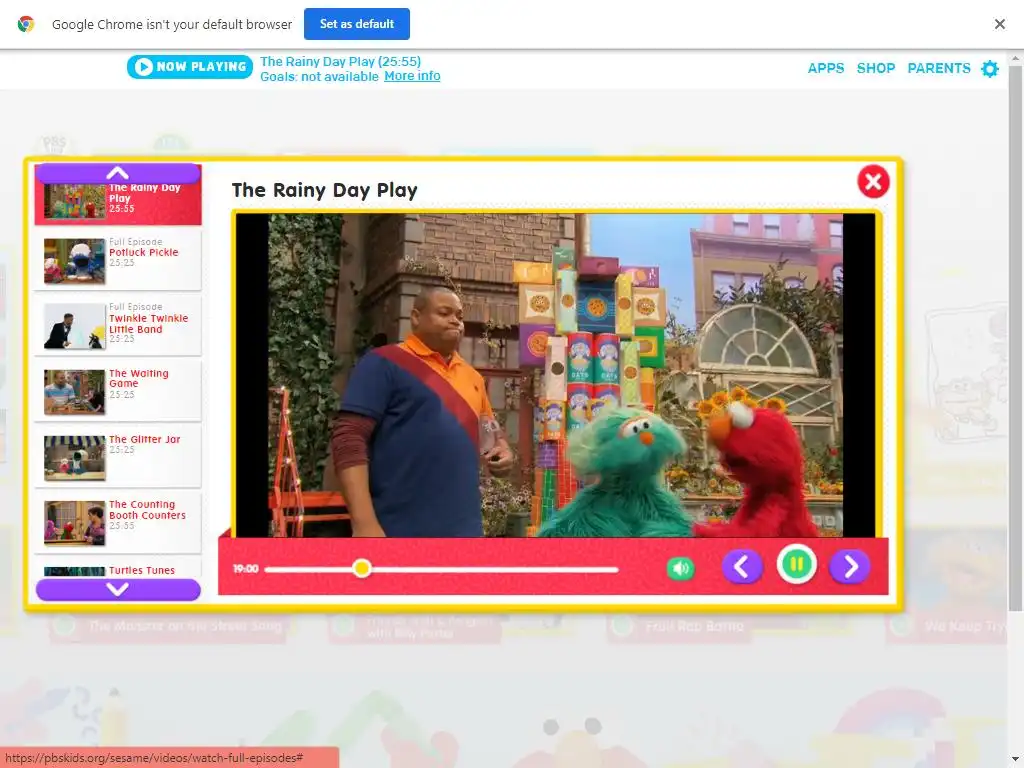Click the page vertical scrollbar
This screenshot has width=1024, height=768.
click(1015, 337)
